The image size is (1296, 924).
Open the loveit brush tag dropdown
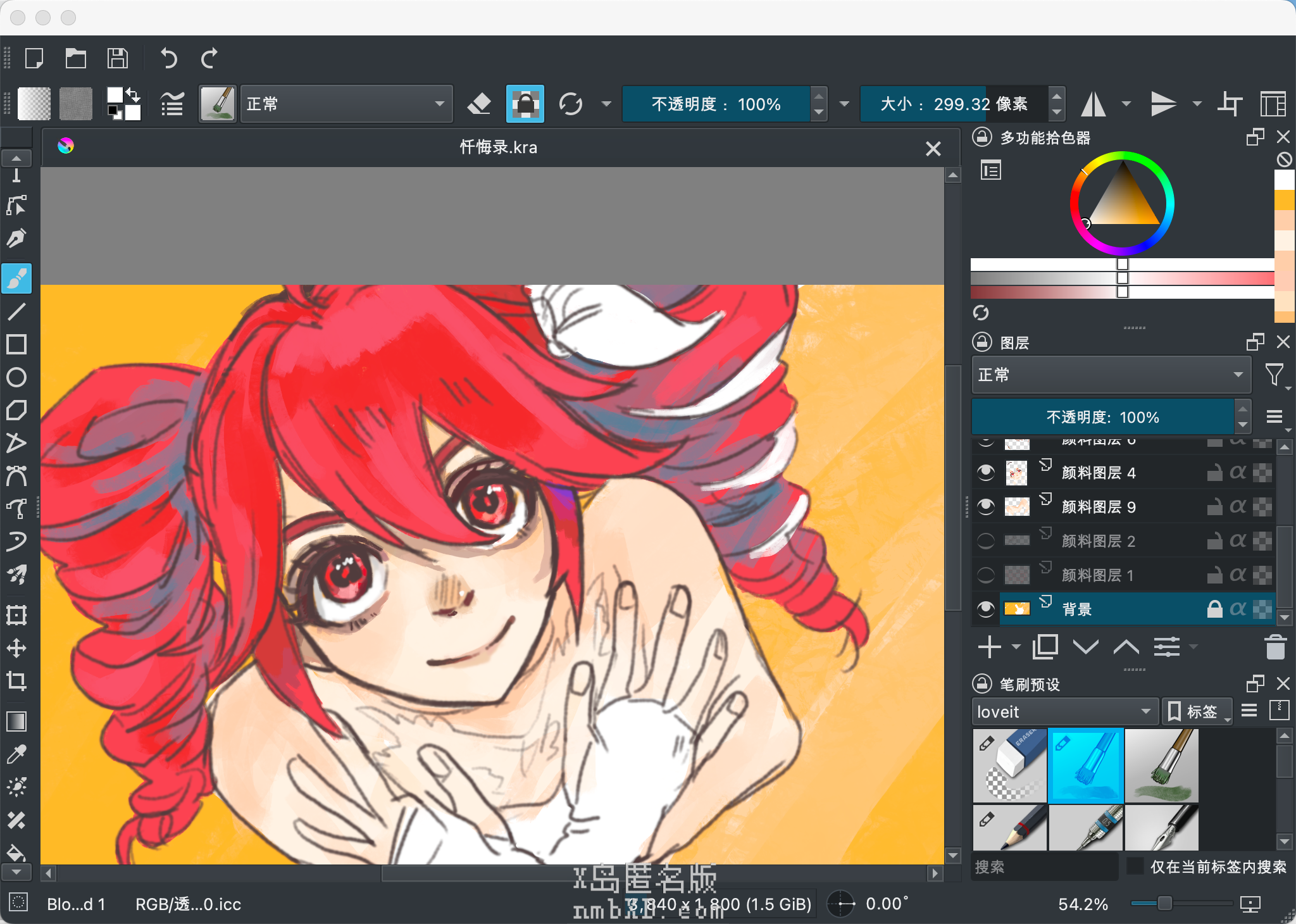[1064, 711]
